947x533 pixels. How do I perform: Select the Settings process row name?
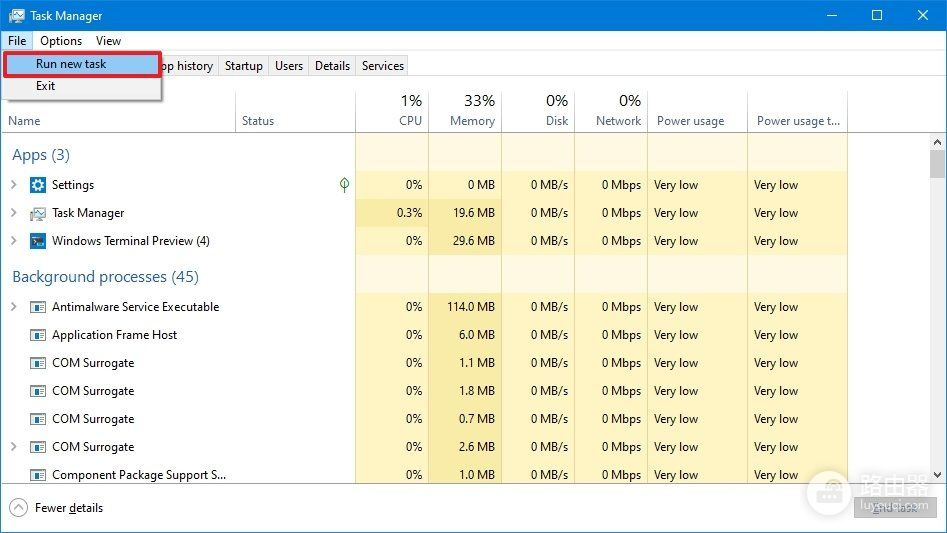click(72, 185)
